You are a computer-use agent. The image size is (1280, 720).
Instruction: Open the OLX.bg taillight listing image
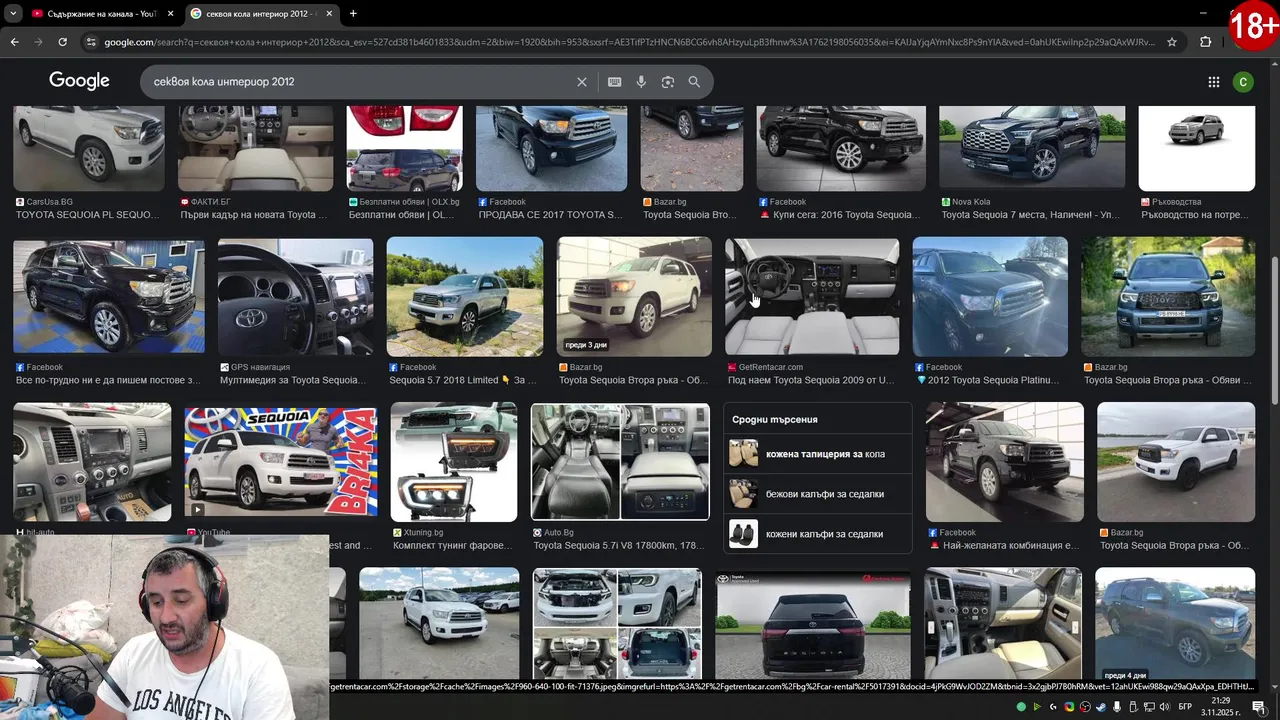404,148
